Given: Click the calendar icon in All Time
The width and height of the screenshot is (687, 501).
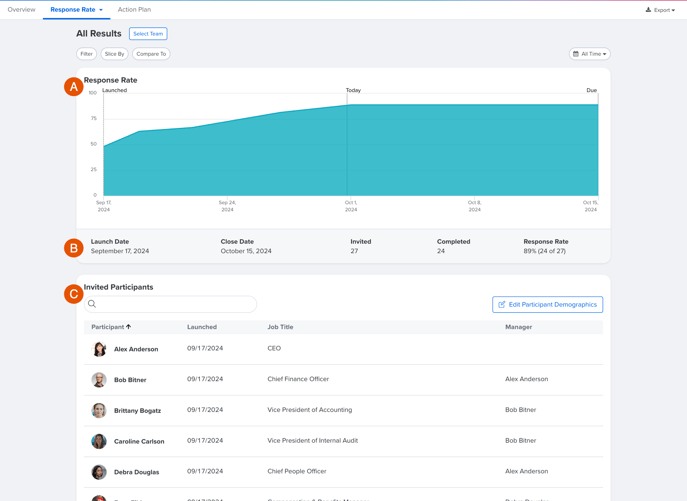Looking at the screenshot, I should point(576,54).
